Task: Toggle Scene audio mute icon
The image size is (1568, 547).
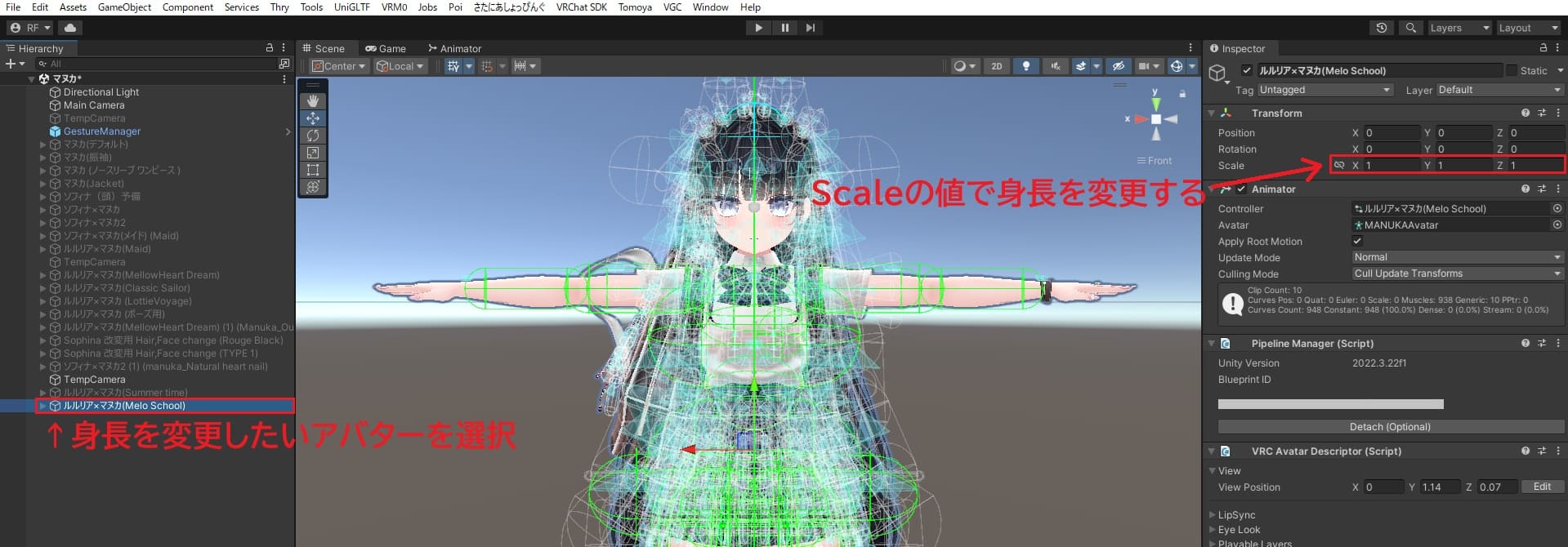Action: pyautogui.click(x=1056, y=66)
